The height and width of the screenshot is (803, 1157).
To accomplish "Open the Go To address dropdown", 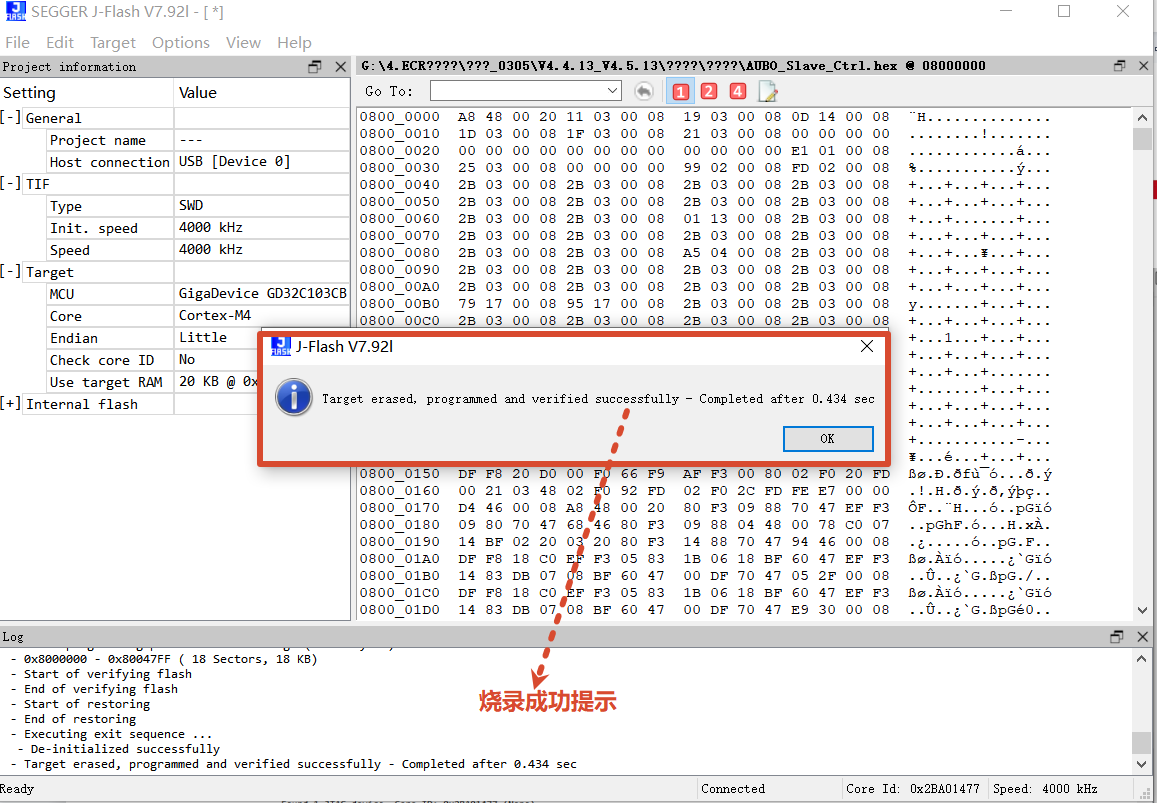I will [x=612, y=91].
